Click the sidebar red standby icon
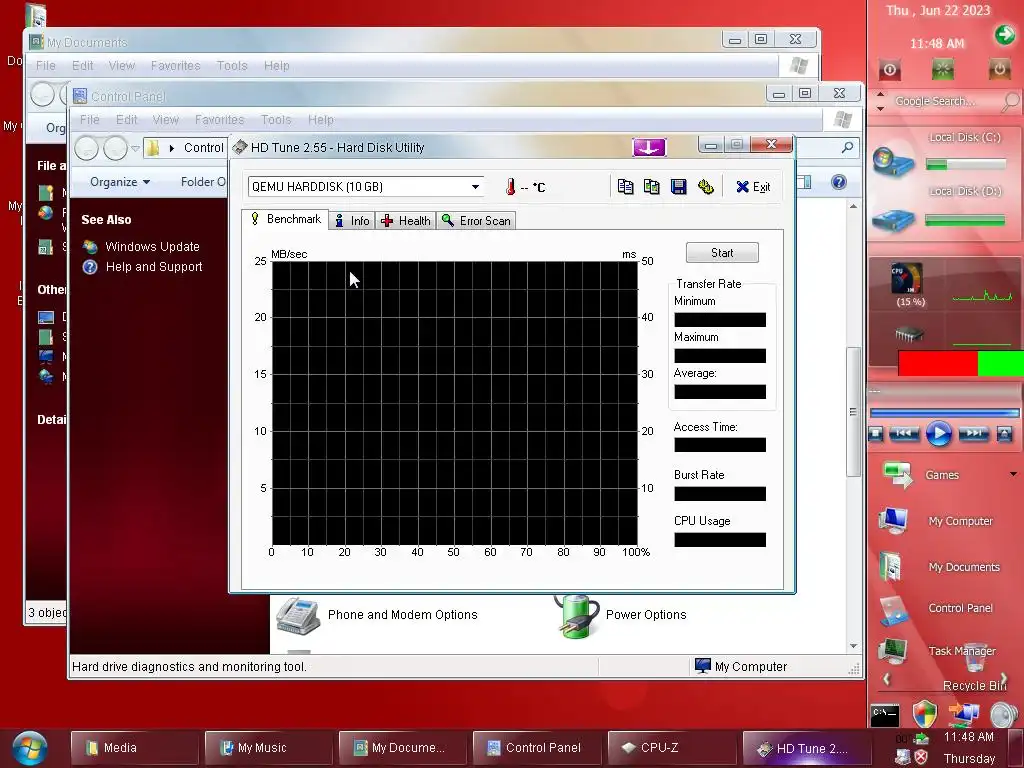The height and width of the screenshot is (768, 1024). pos(889,69)
